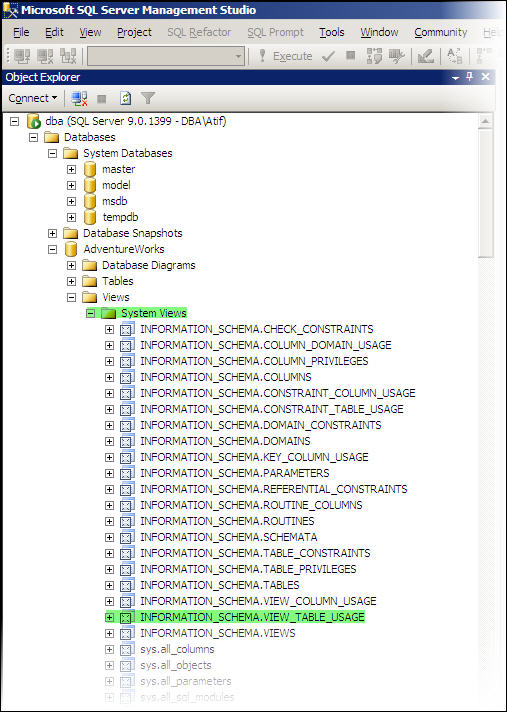Click the model database cylinder icon
The image size is (507, 712).
click(90, 185)
